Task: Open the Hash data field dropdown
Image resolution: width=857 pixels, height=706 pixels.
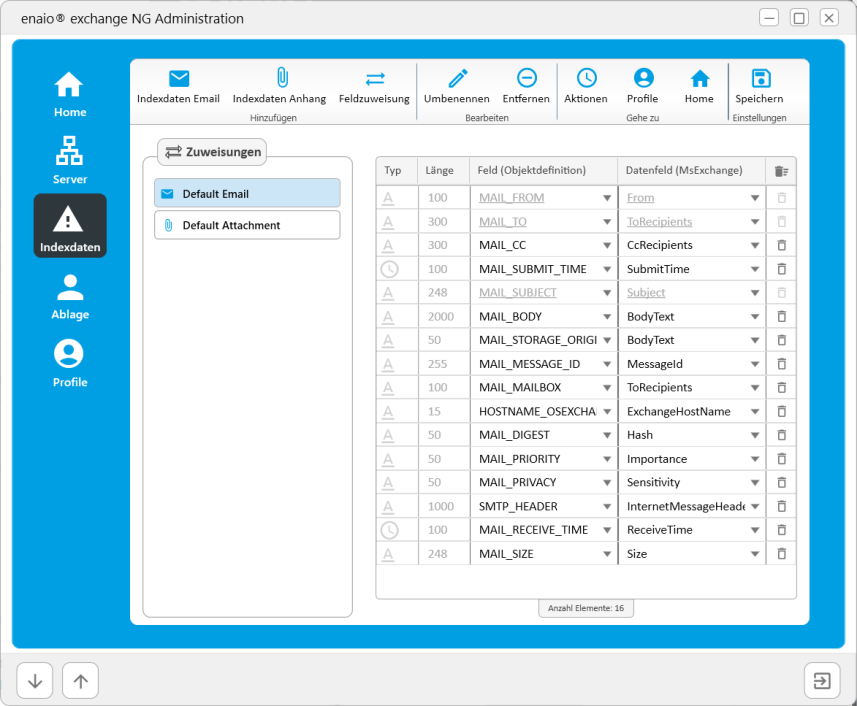Action: click(x=755, y=436)
